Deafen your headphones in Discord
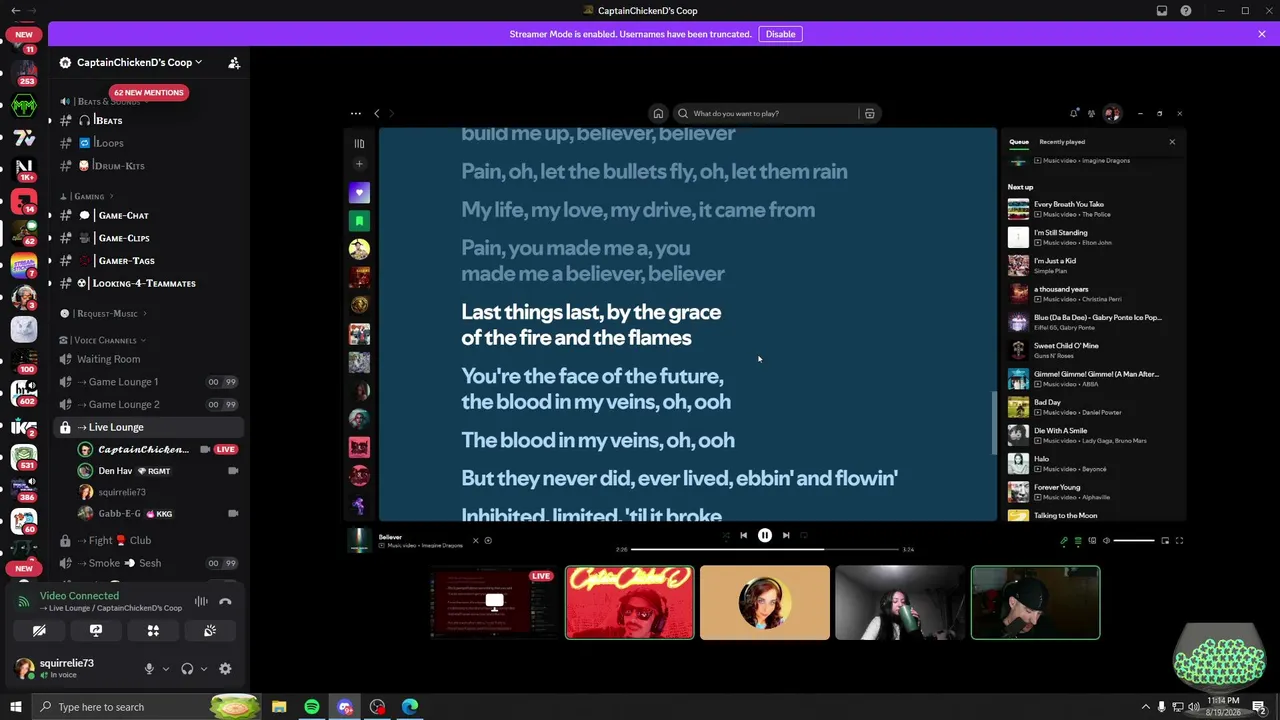The width and height of the screenshot is (1280, 720). pos(187,668)
